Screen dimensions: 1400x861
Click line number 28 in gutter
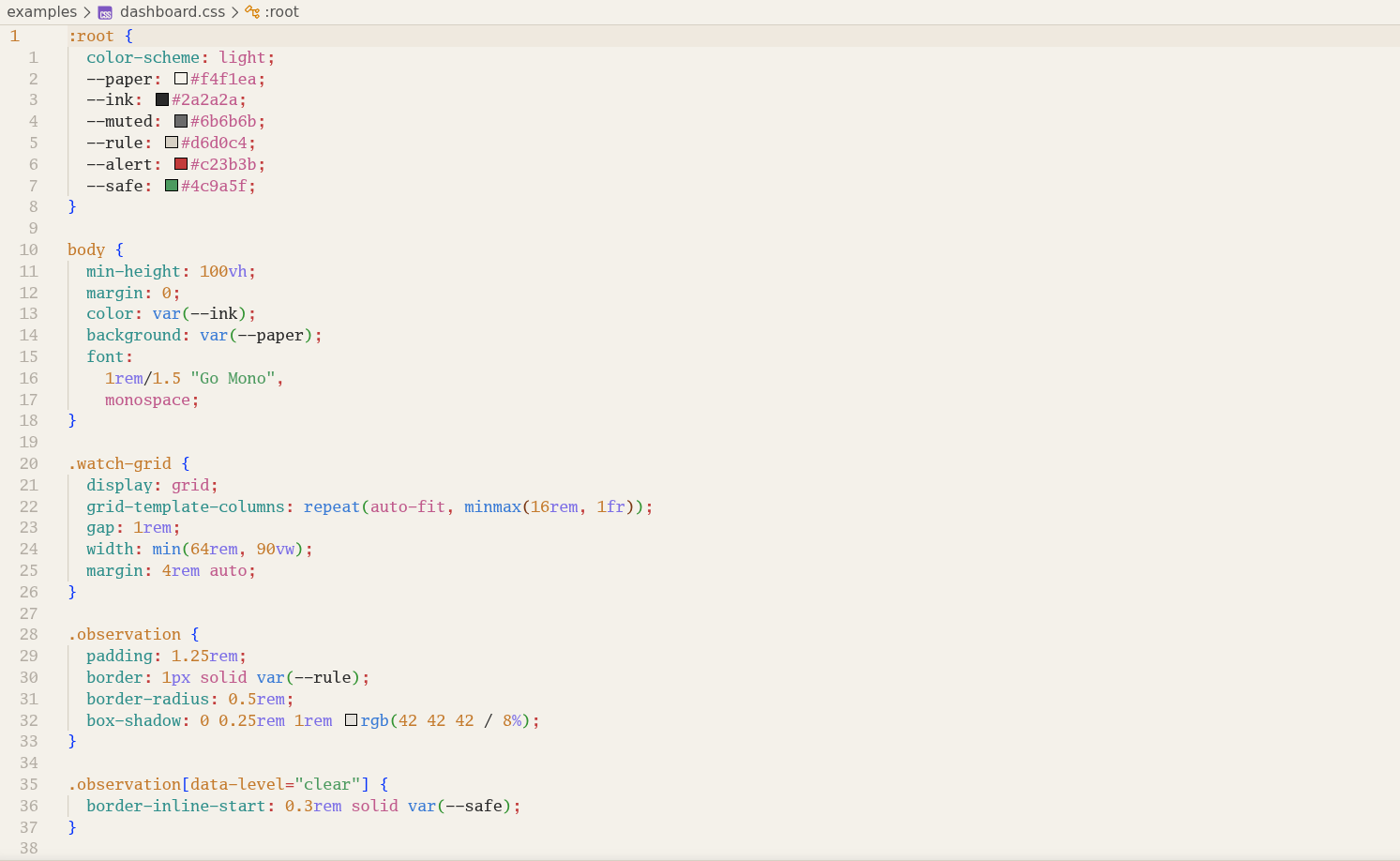(29, 634)
